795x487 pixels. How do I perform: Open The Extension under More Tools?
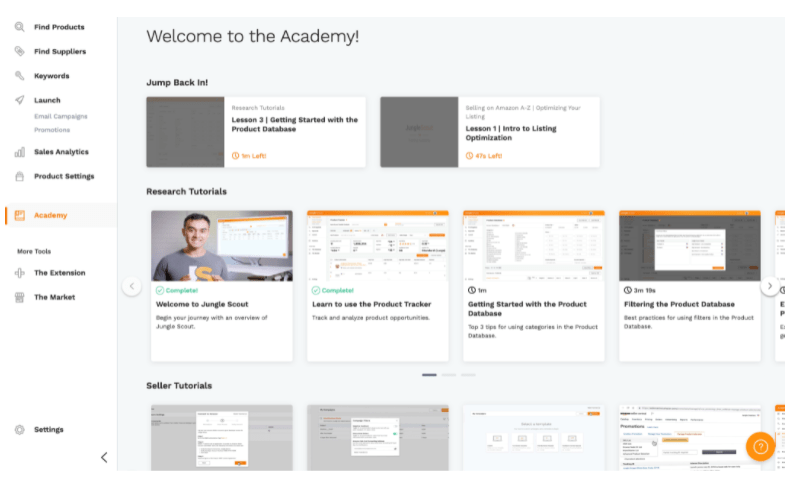[x=59, y=273]
